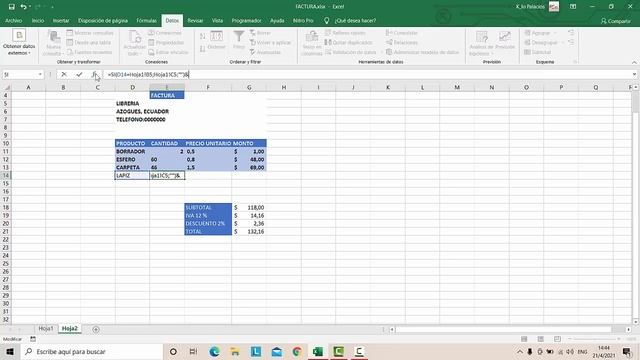Click Relleno rápido command
The height and width of the screenshot is (360, 640).
pos(345,33)
